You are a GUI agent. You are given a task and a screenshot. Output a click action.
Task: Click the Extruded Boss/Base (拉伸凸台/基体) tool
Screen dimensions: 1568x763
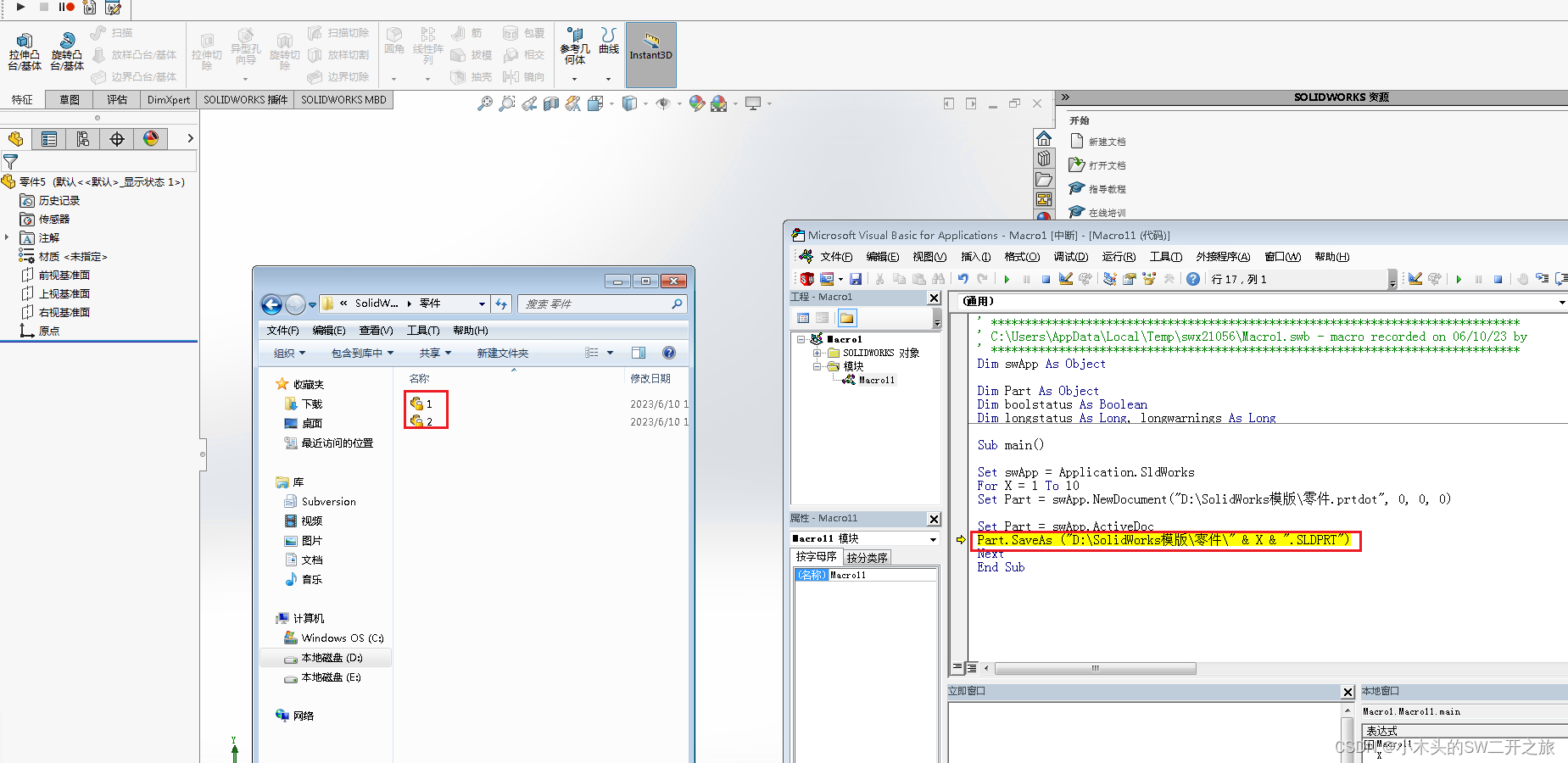click(25, 51)
